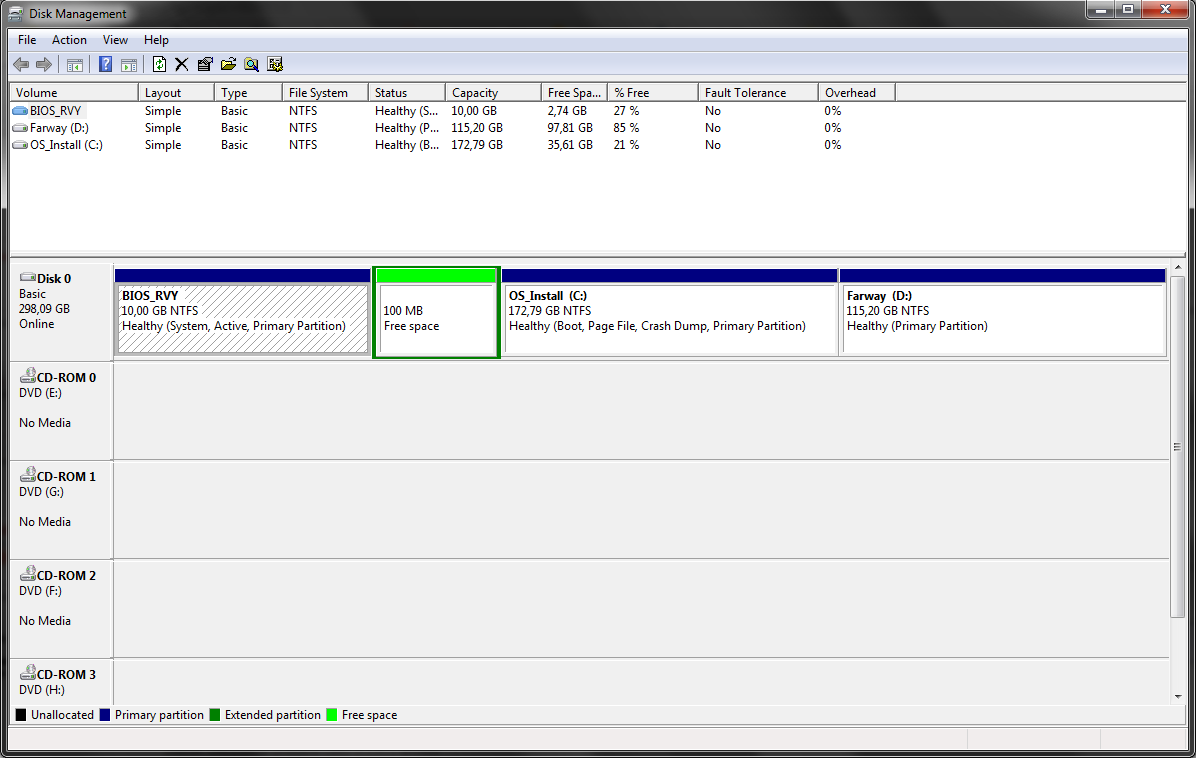Sort by the Volume column header
Viewport: 1197px width, 758px height.
pyautogui.click(x=74, y=92)
